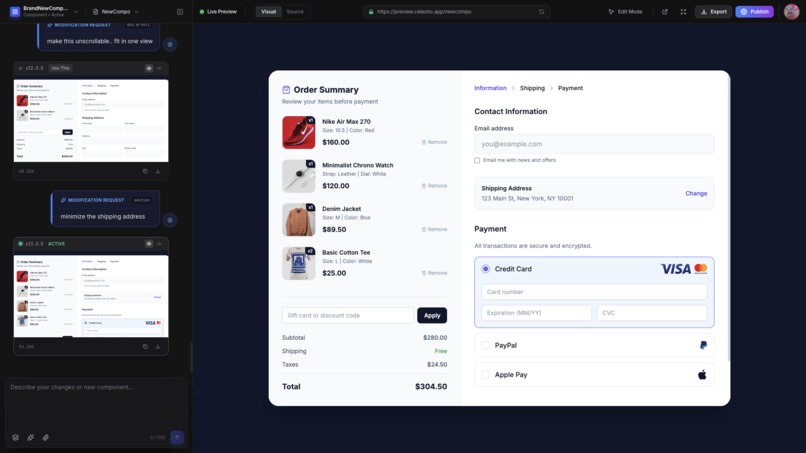Remove Denim Jacket from order

pyautogui.click(x=434, y=229)
